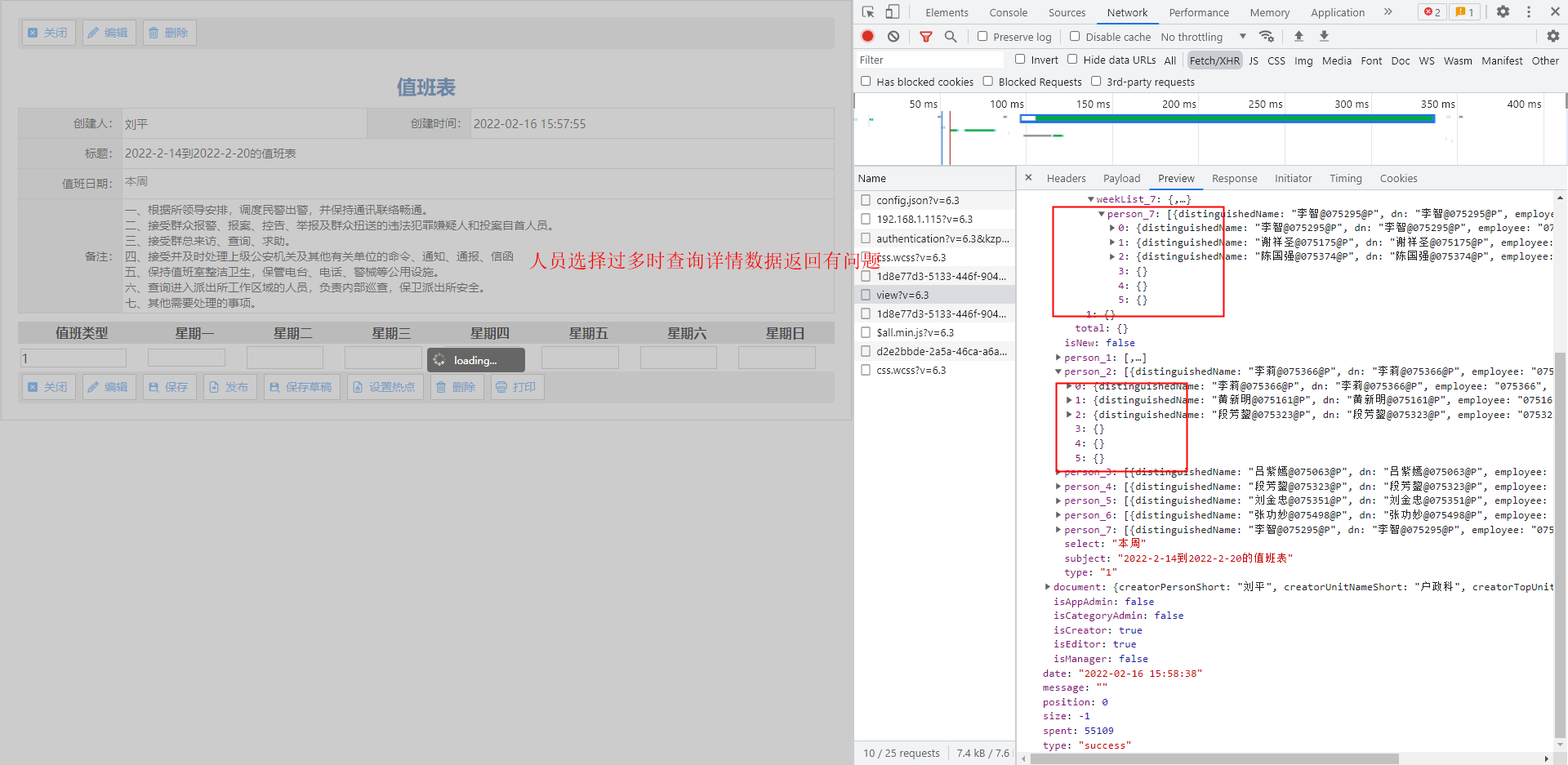This screenshot has width=1568, height=765.
Task: Stop recording network log
Action: pos(868,37)
